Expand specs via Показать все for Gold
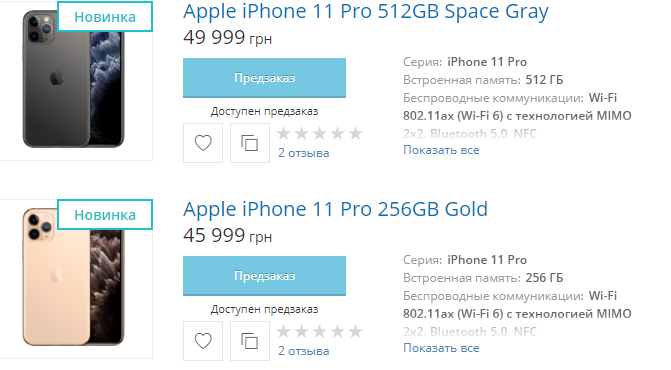671x370 pixels. coord(441,348)
